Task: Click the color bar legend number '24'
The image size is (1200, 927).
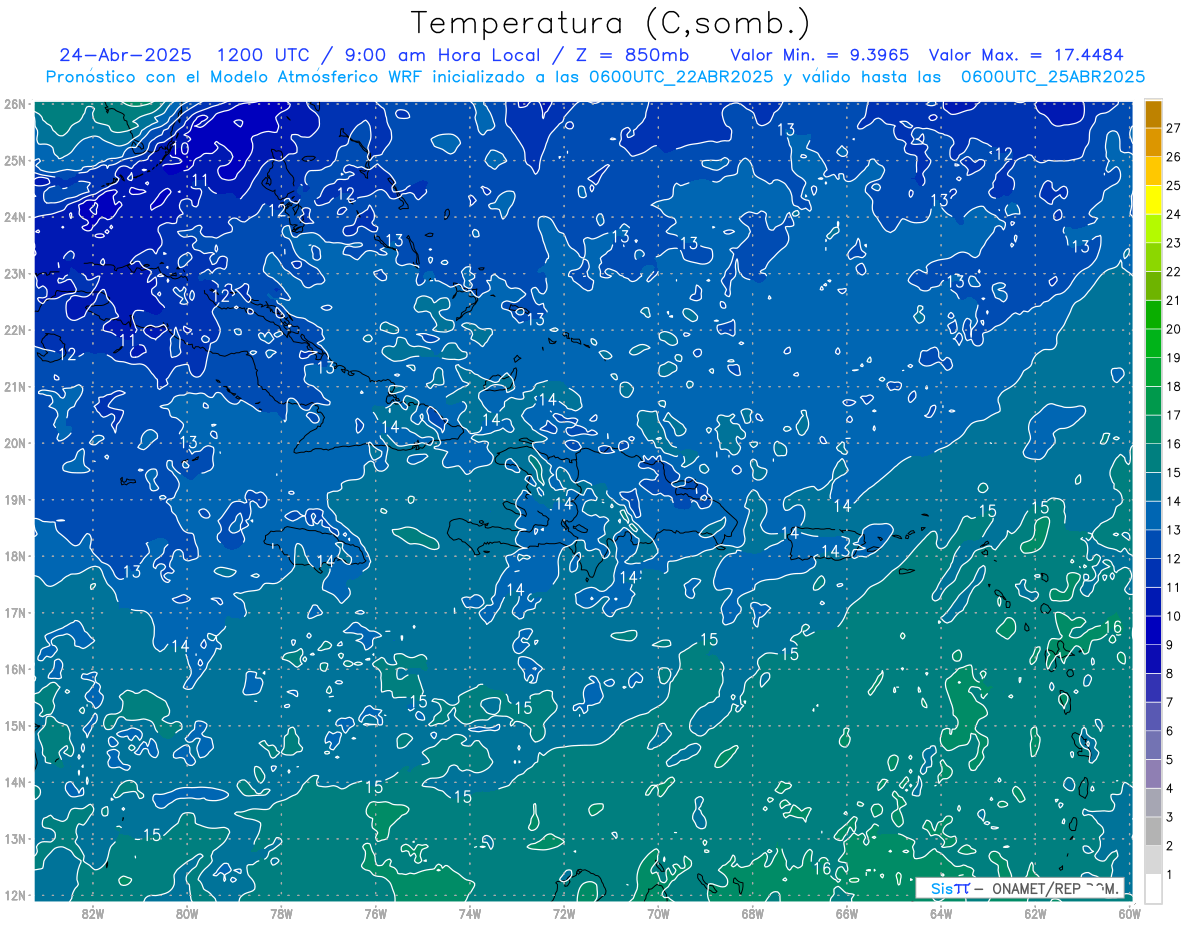Action: (x=1174, y=214)
